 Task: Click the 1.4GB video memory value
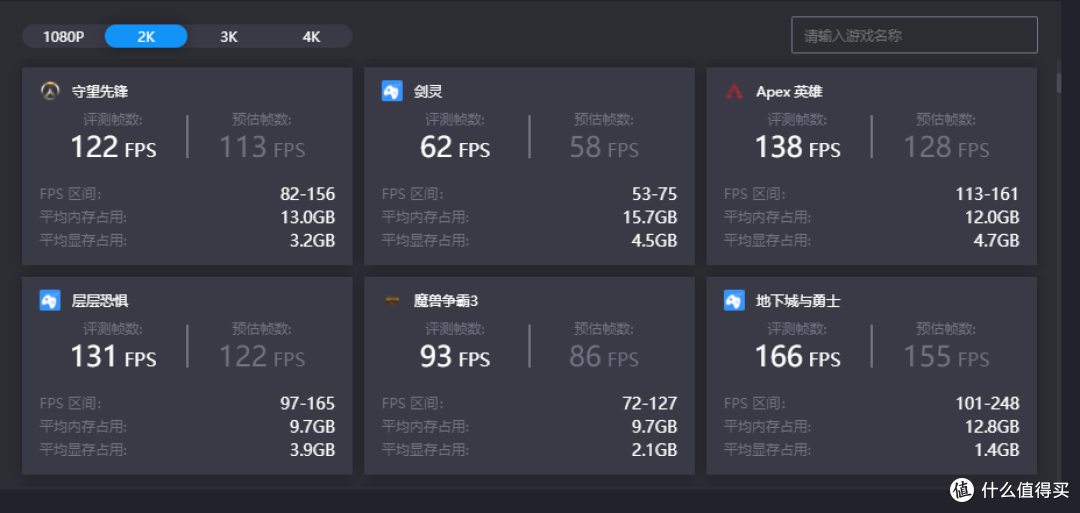[x=996, y=450]
